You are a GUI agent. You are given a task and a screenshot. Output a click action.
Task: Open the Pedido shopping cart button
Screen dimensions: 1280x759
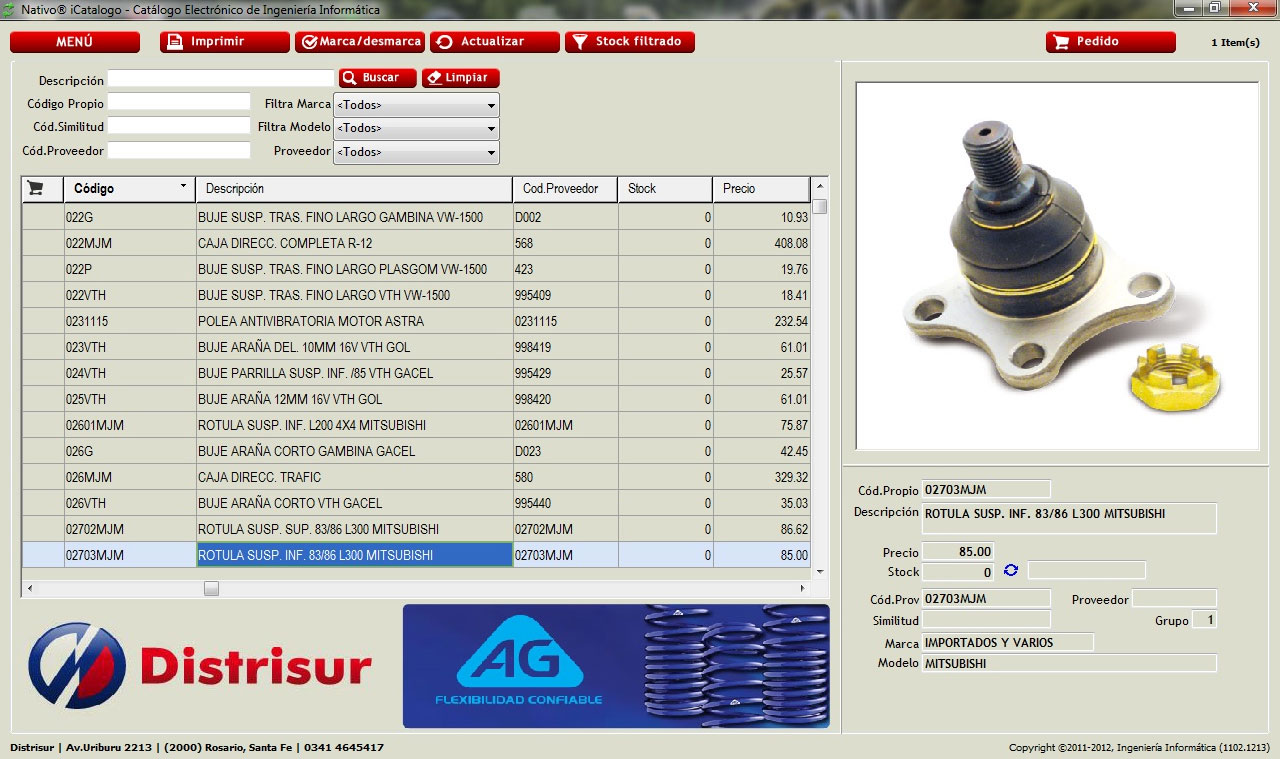tap(1110, 42)
